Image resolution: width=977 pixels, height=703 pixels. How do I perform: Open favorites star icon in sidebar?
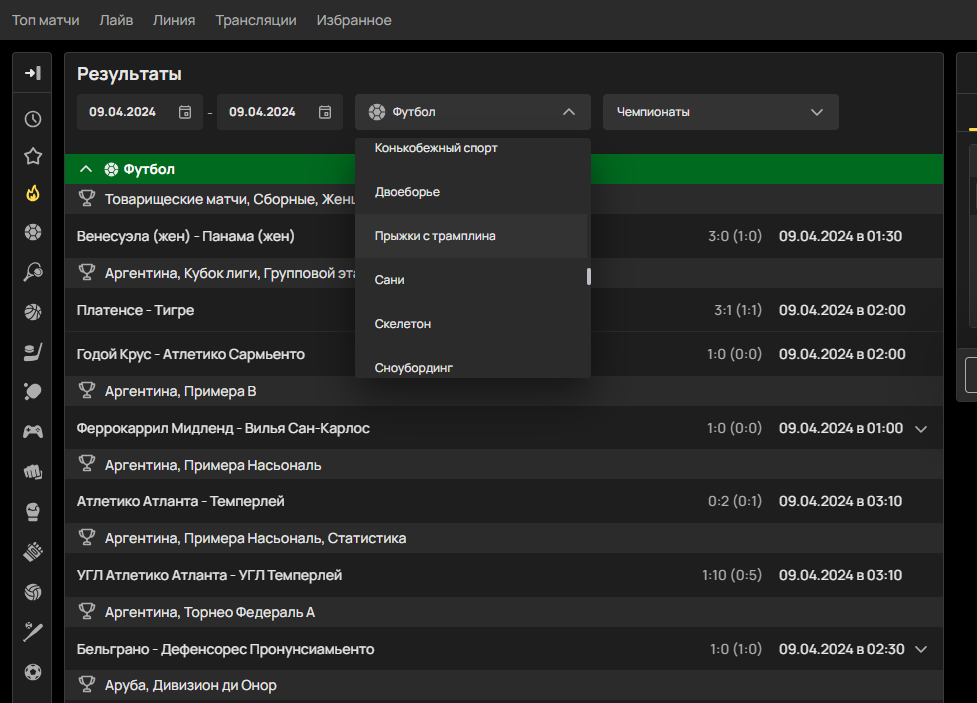(x=33, y=156)
